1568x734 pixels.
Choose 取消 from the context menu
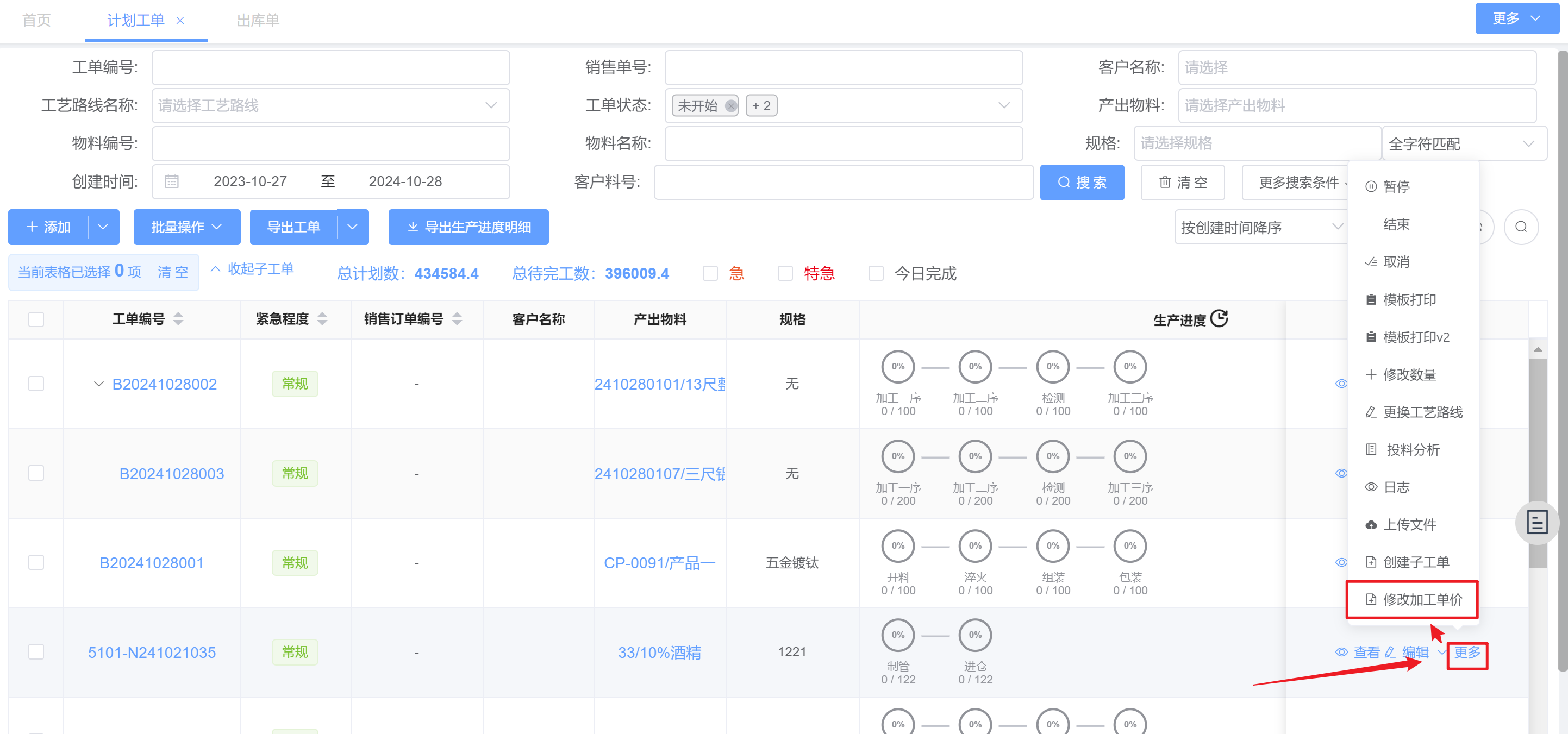click(x=1414, y=262)
